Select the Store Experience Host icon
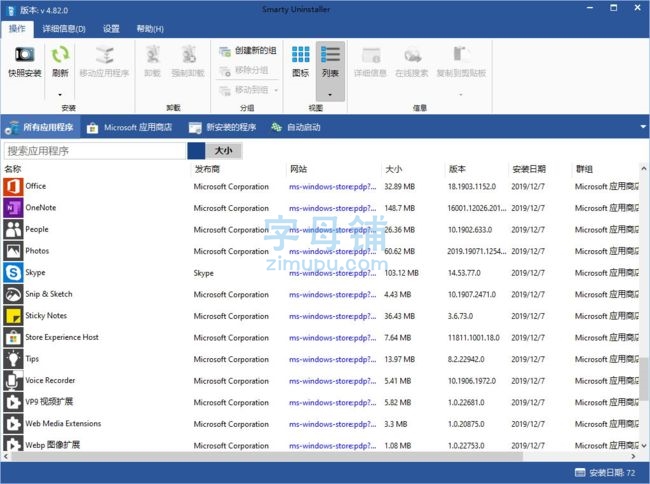The height and width of the screenshot is (484, 650). pyautogui.click(x=13, y=338)
